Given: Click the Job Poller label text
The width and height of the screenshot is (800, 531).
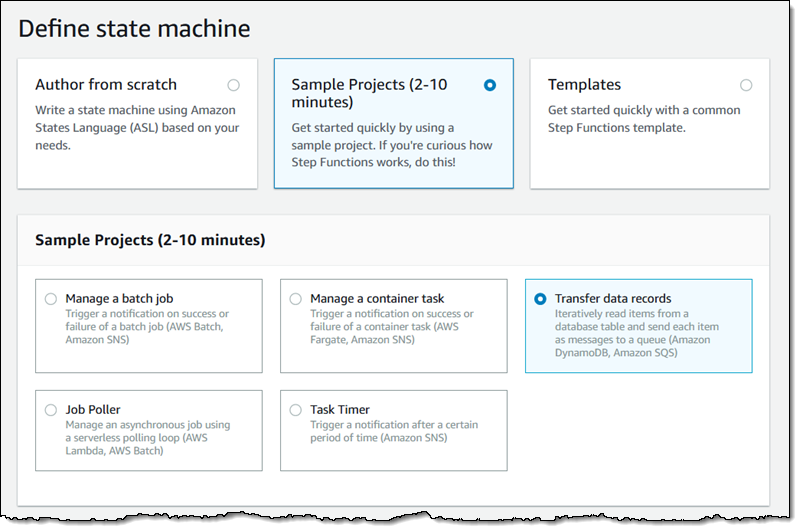Looking at the screenshot, I should [94, 409].
